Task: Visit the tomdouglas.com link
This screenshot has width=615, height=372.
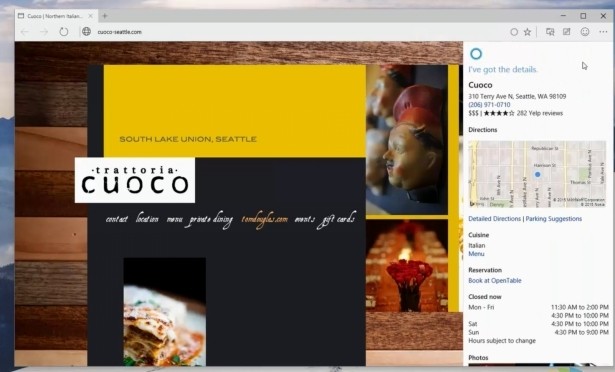Action: pos(265,220)
